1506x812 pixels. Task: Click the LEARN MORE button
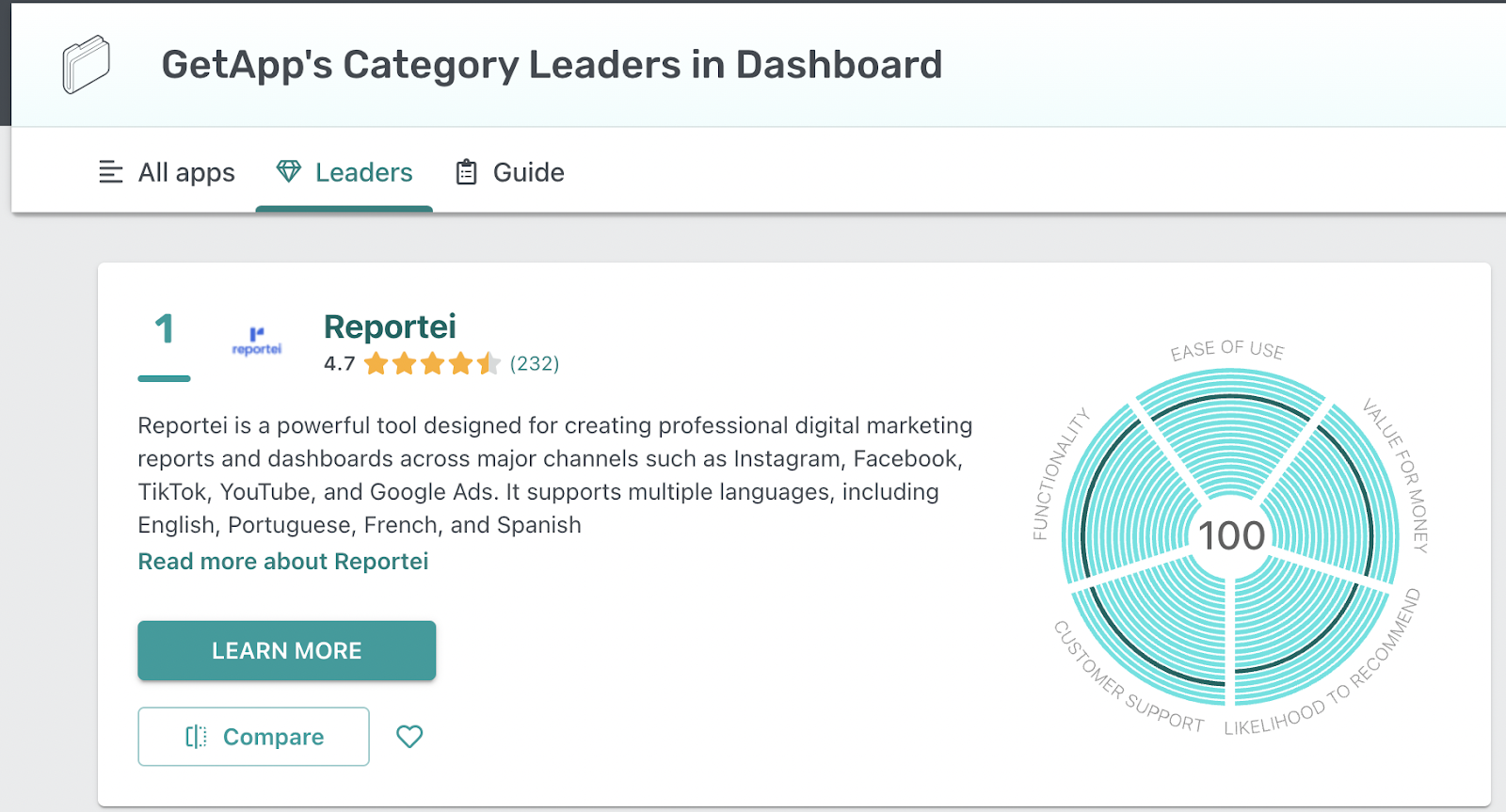[287, 650]
